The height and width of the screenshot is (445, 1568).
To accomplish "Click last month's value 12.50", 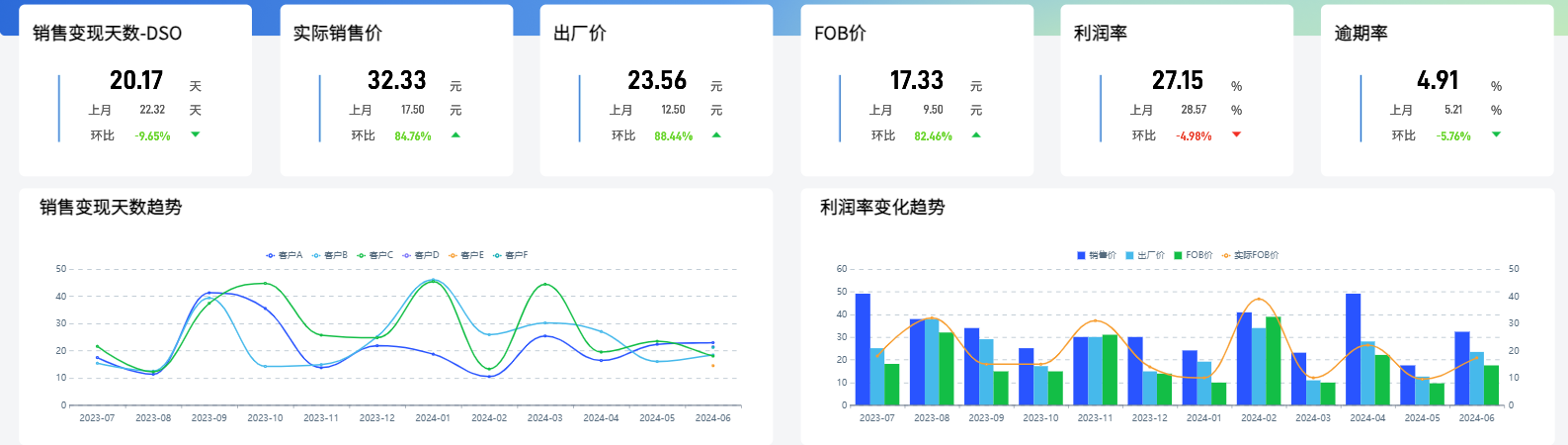I will (674, 110).
